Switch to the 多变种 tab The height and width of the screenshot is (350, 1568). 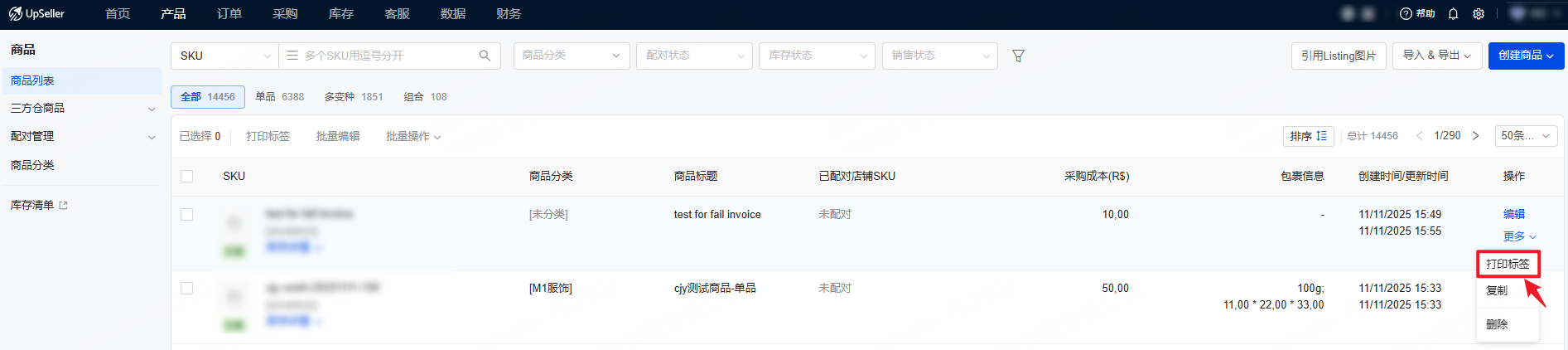tap(353, 97)
